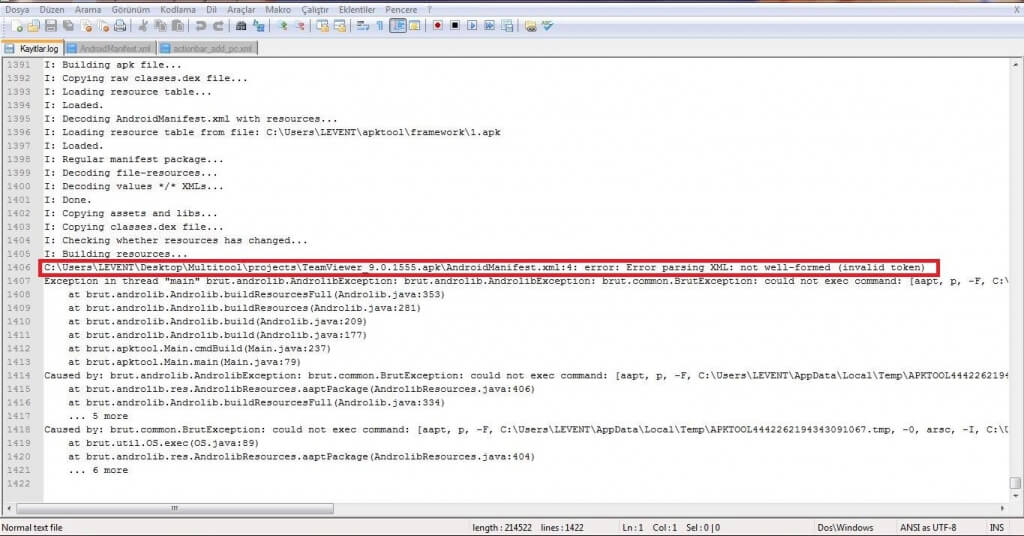
Task: Start macro recording with red dot icon
Action: [438, 25]
